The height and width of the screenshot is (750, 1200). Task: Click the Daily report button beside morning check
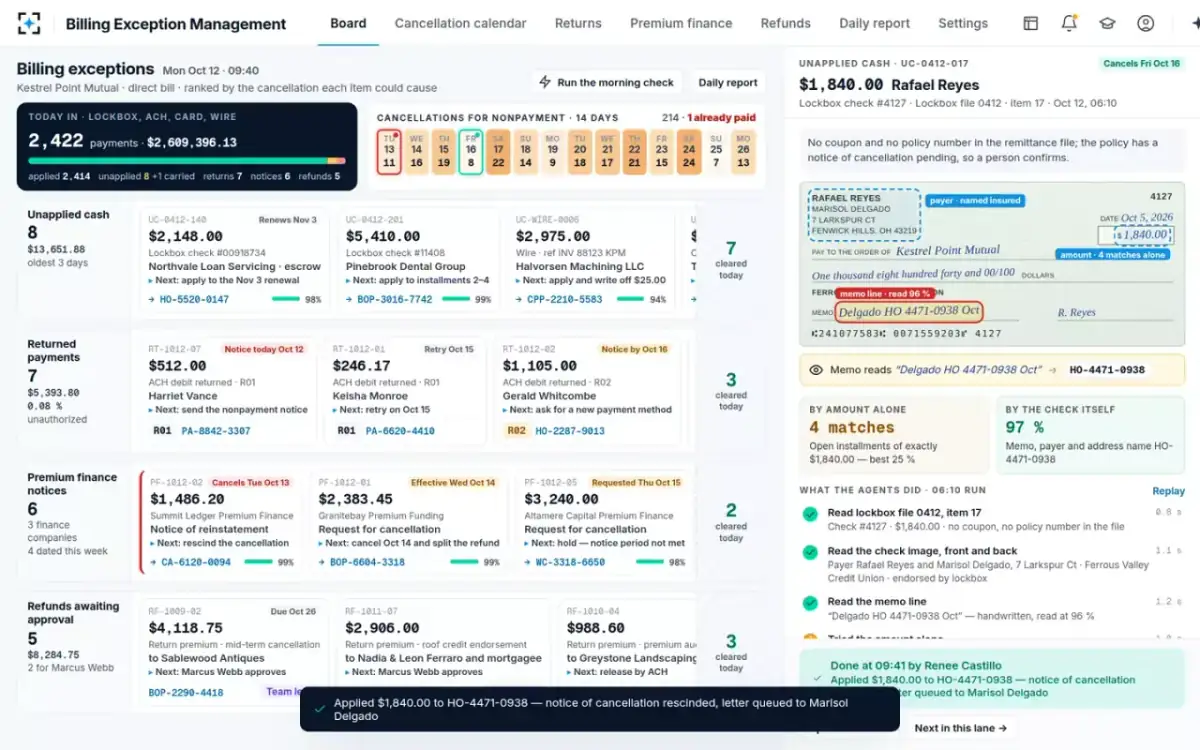[728, 83]
